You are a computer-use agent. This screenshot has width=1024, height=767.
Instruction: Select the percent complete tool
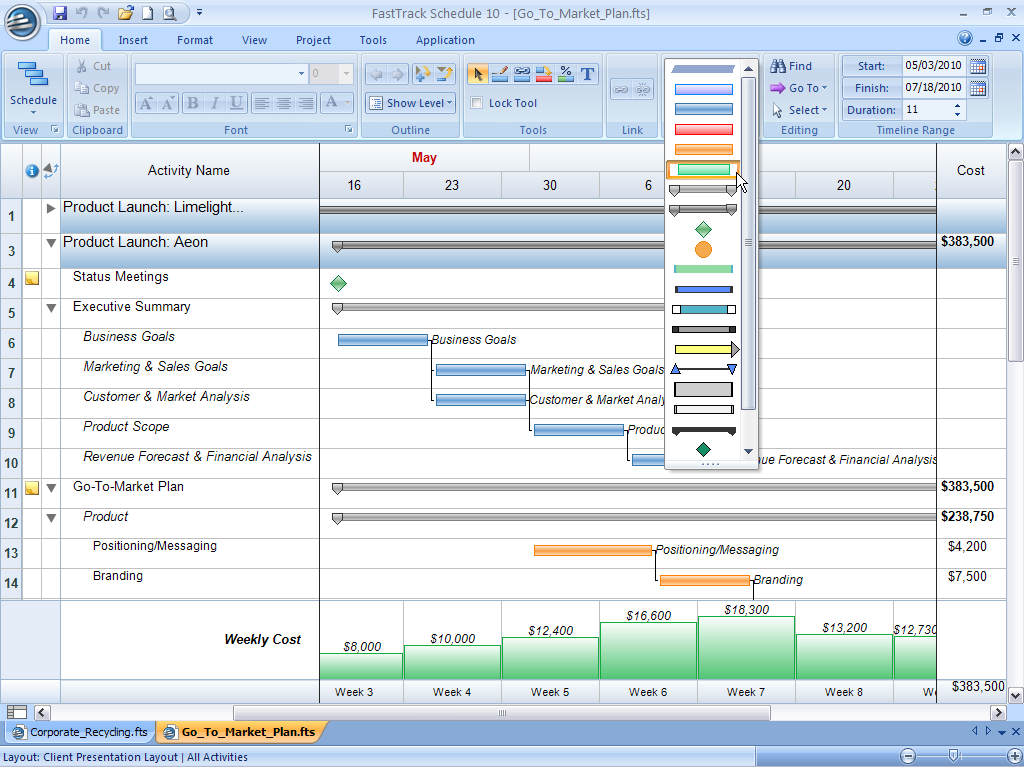(566, 74)
